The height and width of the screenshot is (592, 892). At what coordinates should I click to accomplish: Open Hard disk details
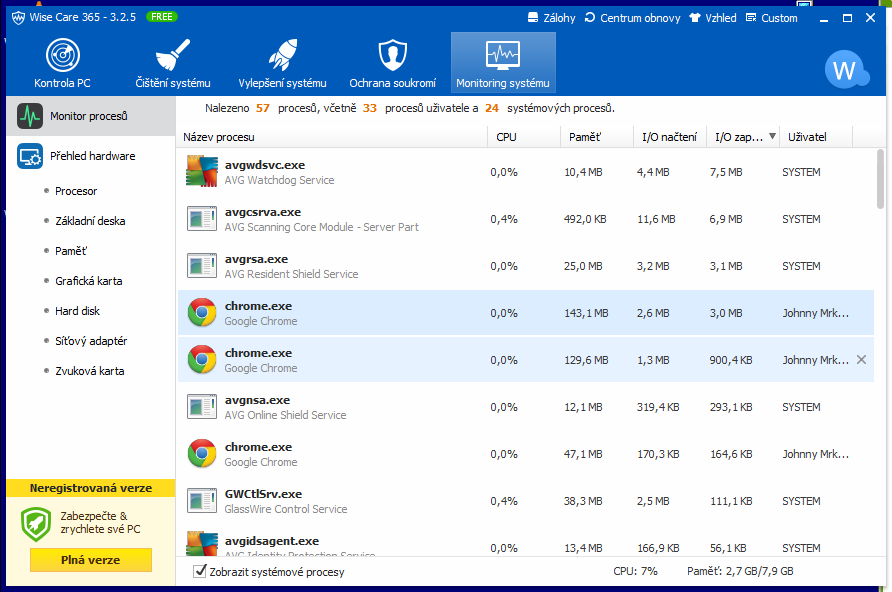(x=77, y=311)
